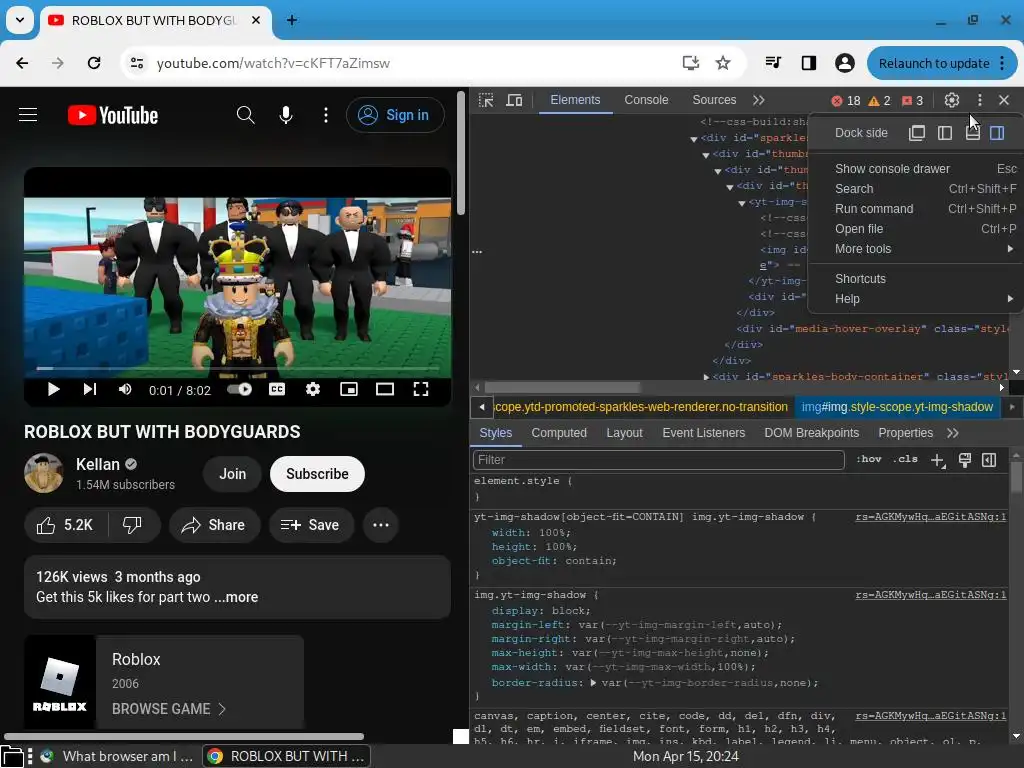Expand description with ...more
Screen dimensions: 1024x768
(236, 597)
